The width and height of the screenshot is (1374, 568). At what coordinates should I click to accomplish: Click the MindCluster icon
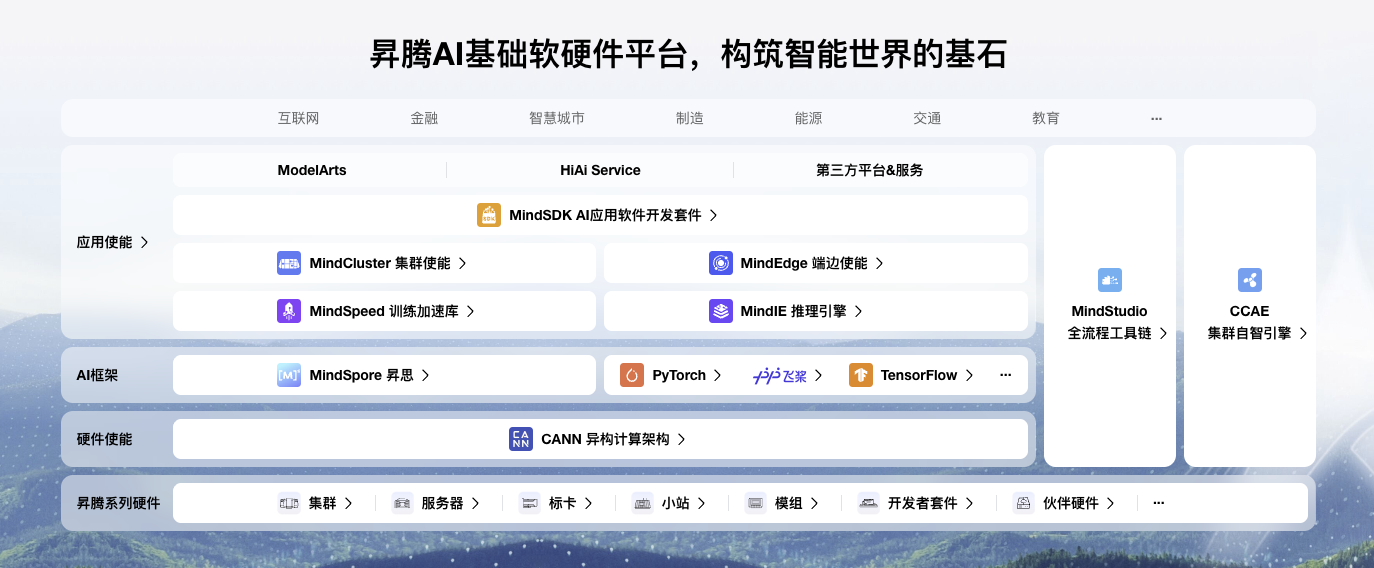tap(289, 263)
